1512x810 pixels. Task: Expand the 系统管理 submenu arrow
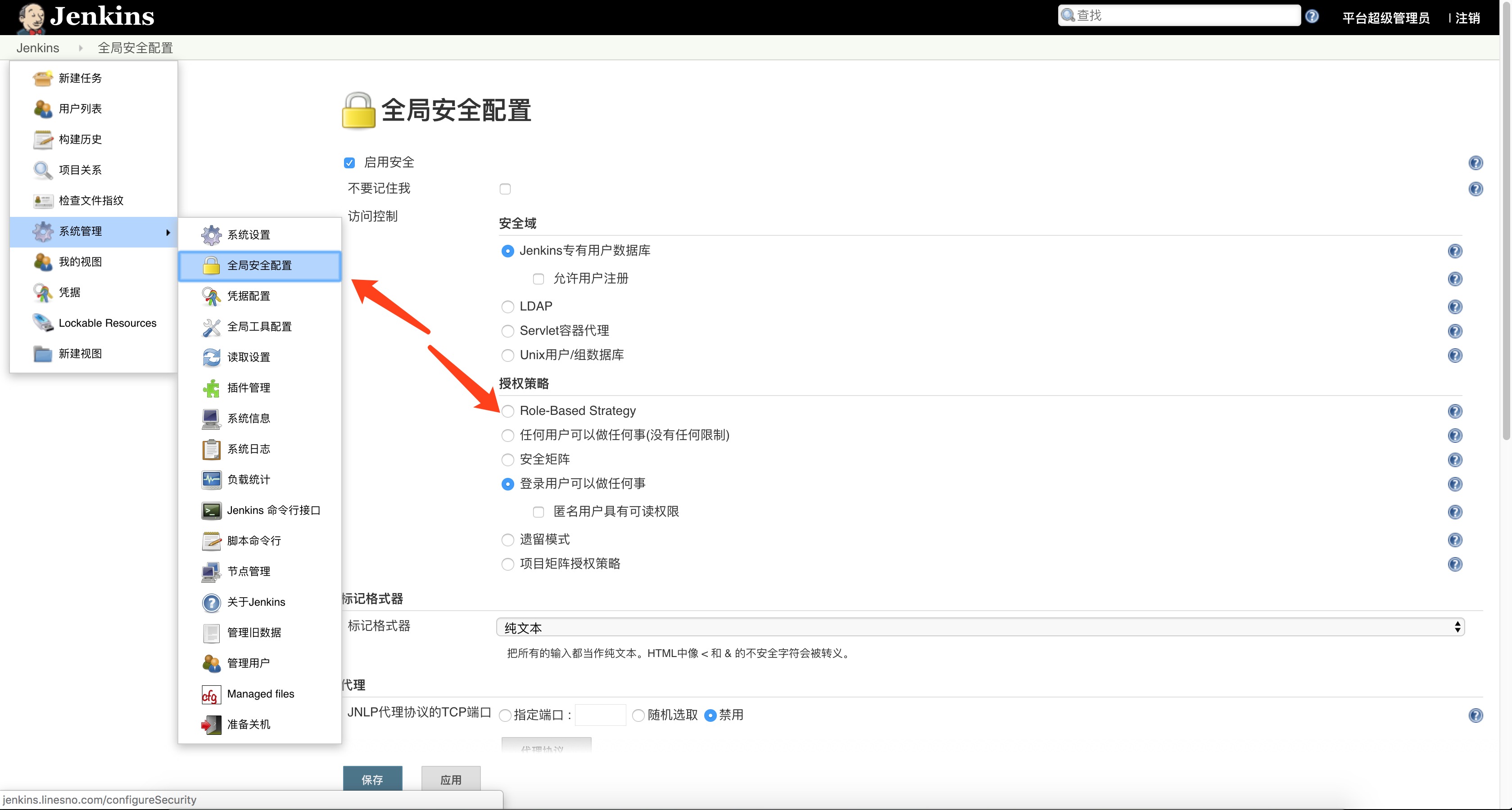168,232
